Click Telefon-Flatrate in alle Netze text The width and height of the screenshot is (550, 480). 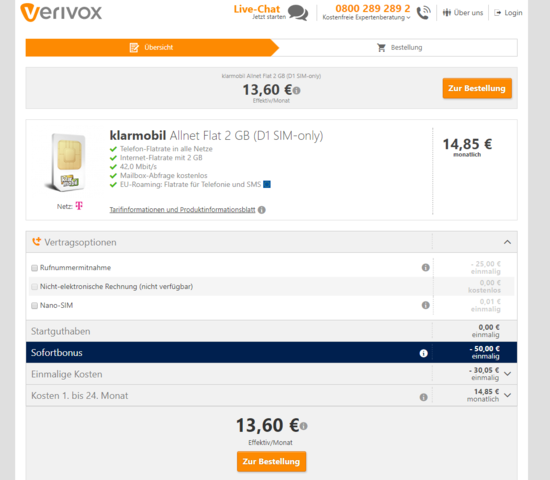tap(166, 149)
